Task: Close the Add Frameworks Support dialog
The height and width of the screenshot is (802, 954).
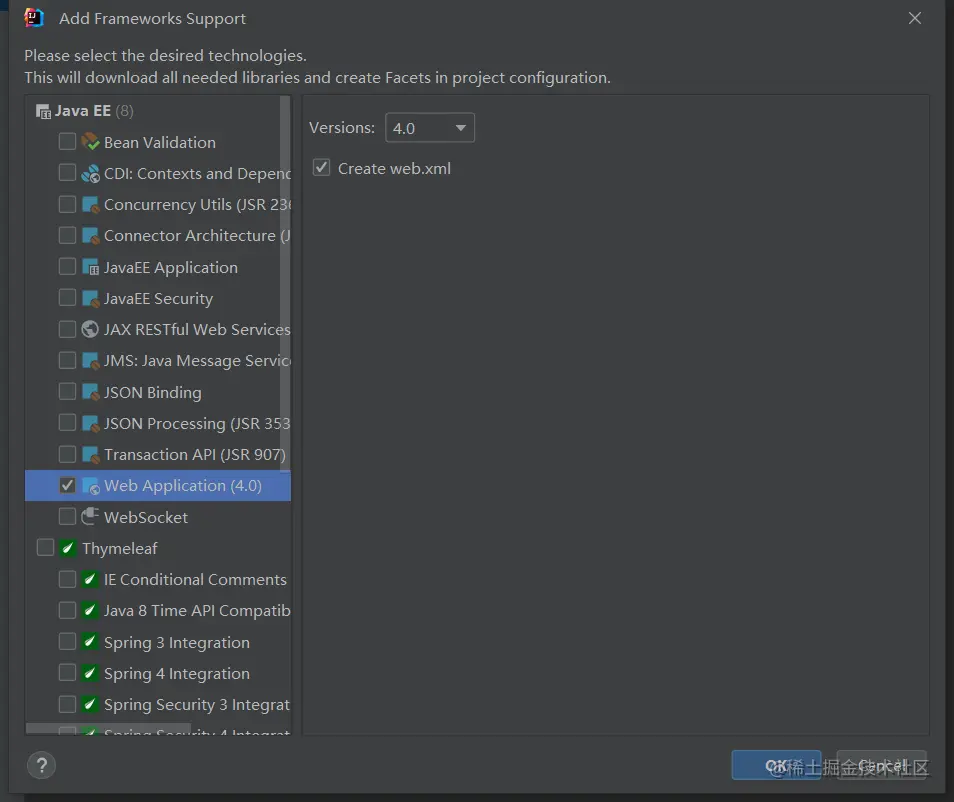Action: (914, 18)
